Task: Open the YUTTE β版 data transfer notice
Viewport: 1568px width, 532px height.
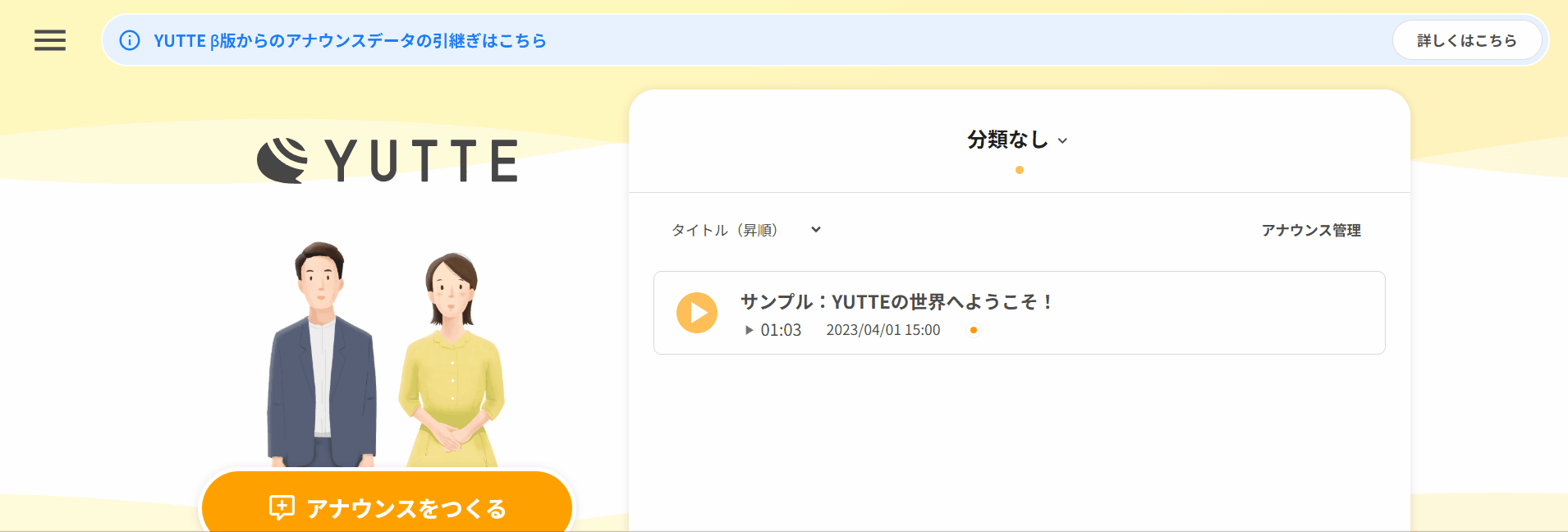Action: coord(350,40)
